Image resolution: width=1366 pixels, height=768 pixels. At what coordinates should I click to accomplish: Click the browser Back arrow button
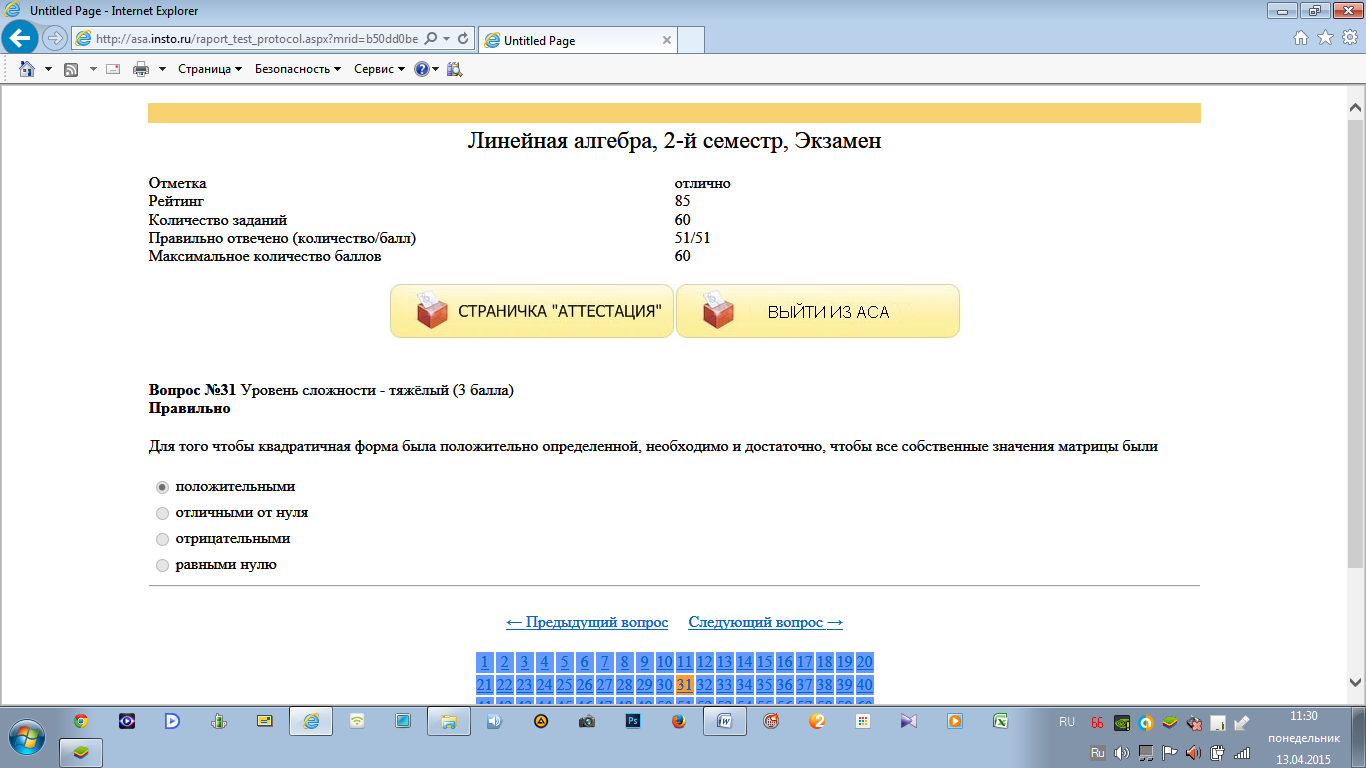21,38
